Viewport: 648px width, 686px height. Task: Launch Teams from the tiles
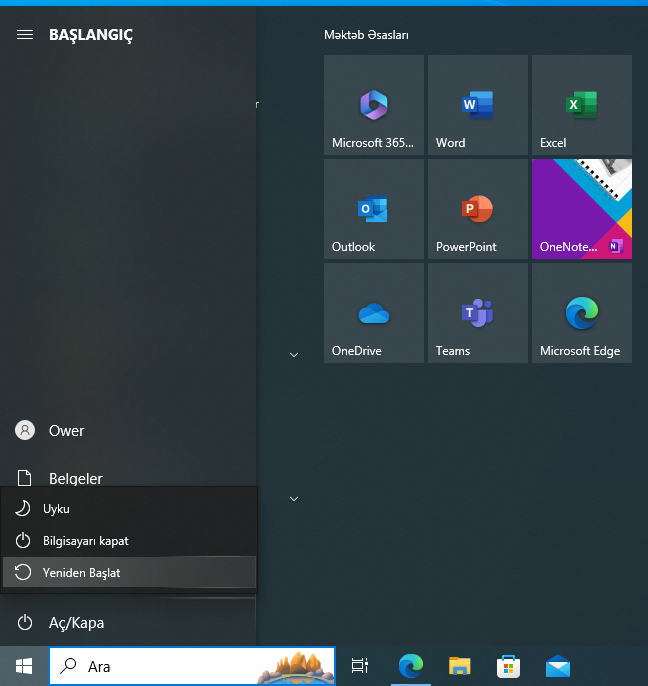coord(478,313)
